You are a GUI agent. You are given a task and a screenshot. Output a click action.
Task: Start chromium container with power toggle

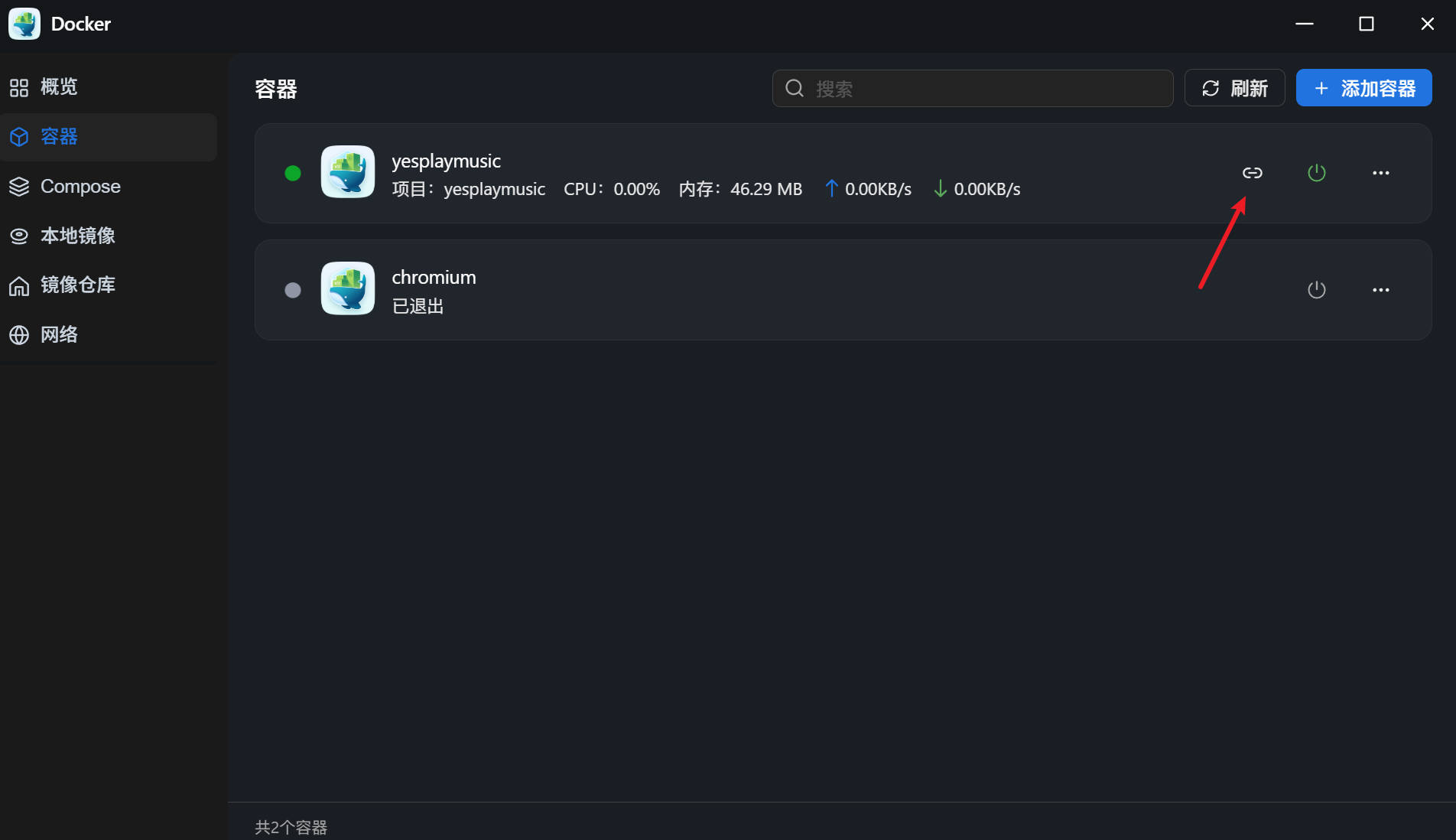tap(1316, 289)
